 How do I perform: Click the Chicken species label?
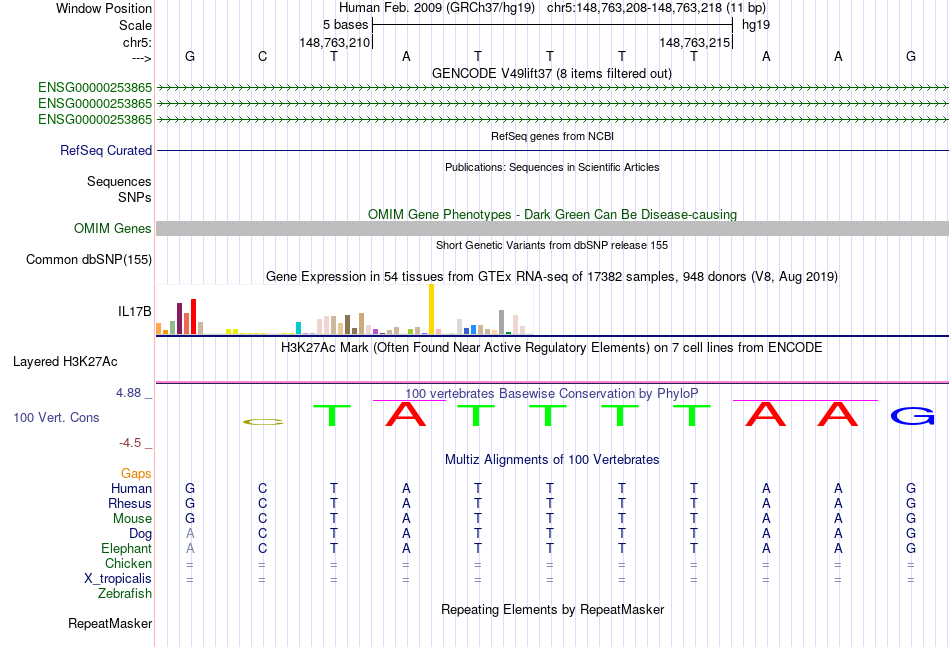tap(128, 563)
